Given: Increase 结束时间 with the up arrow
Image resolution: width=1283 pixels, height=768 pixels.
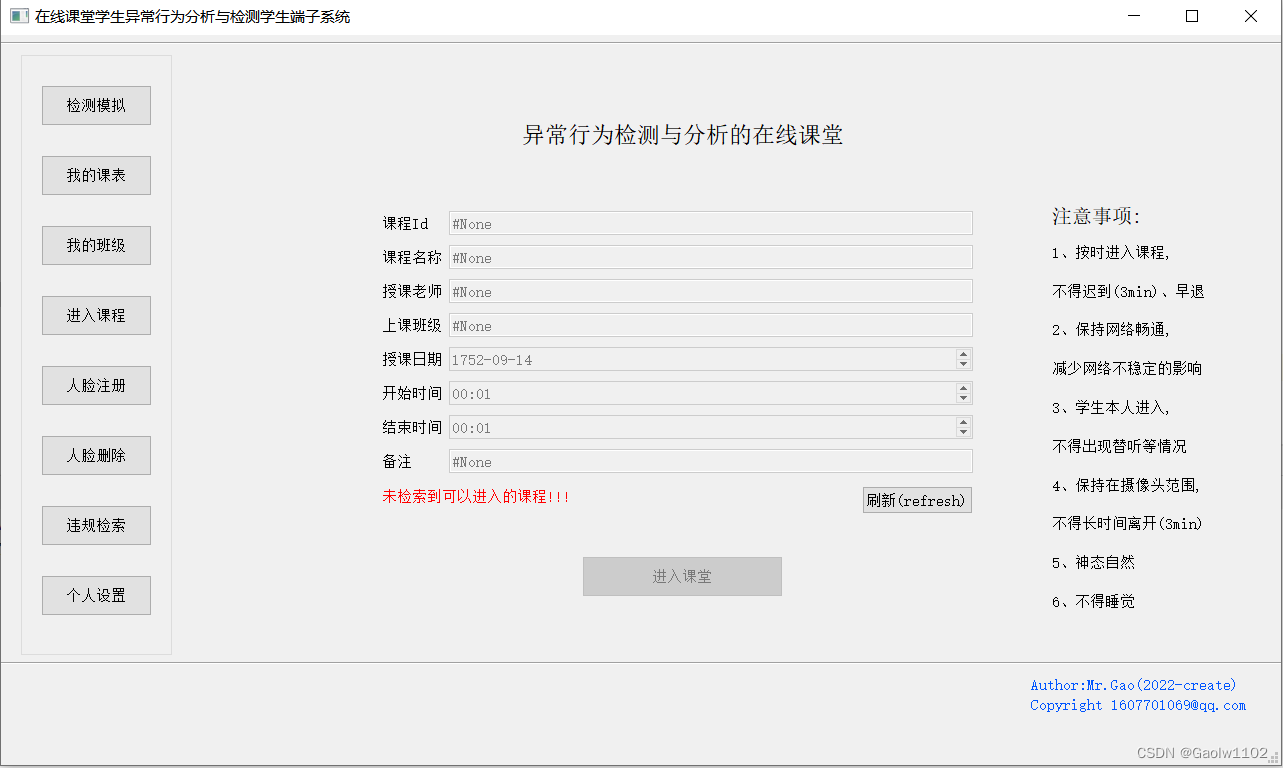Looking at the screenshot, I should click(963, 422).
